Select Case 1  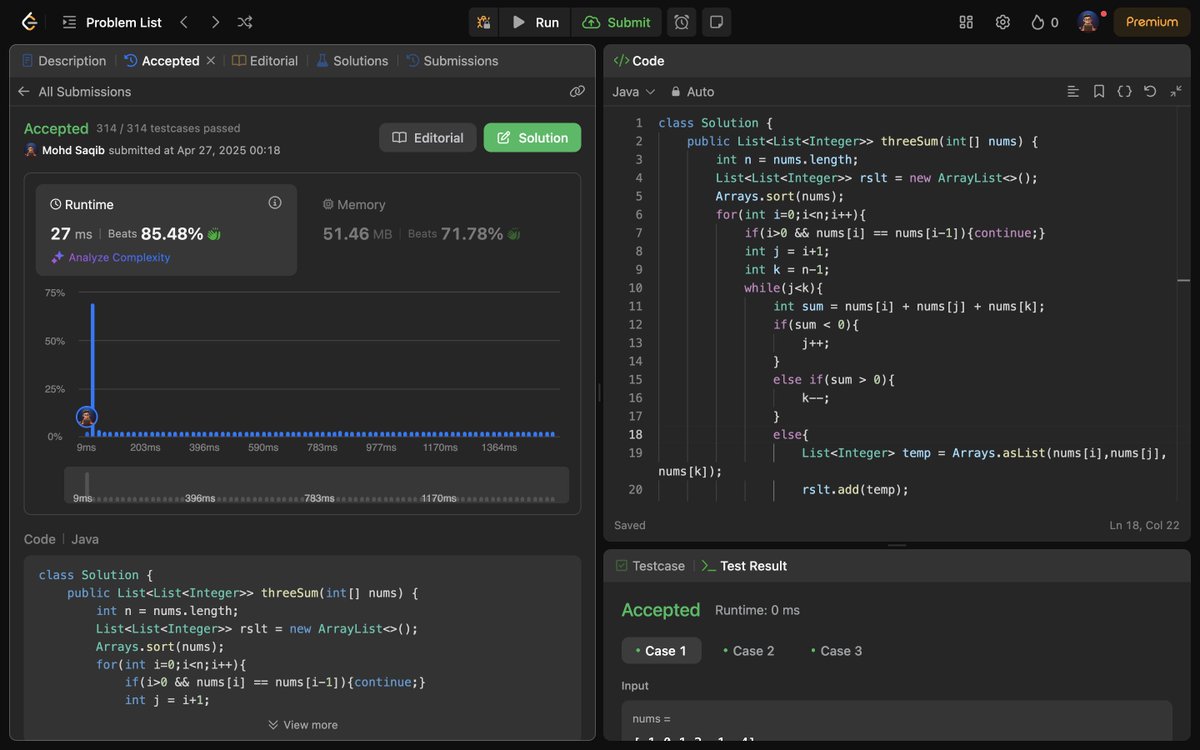coord(661,651)
